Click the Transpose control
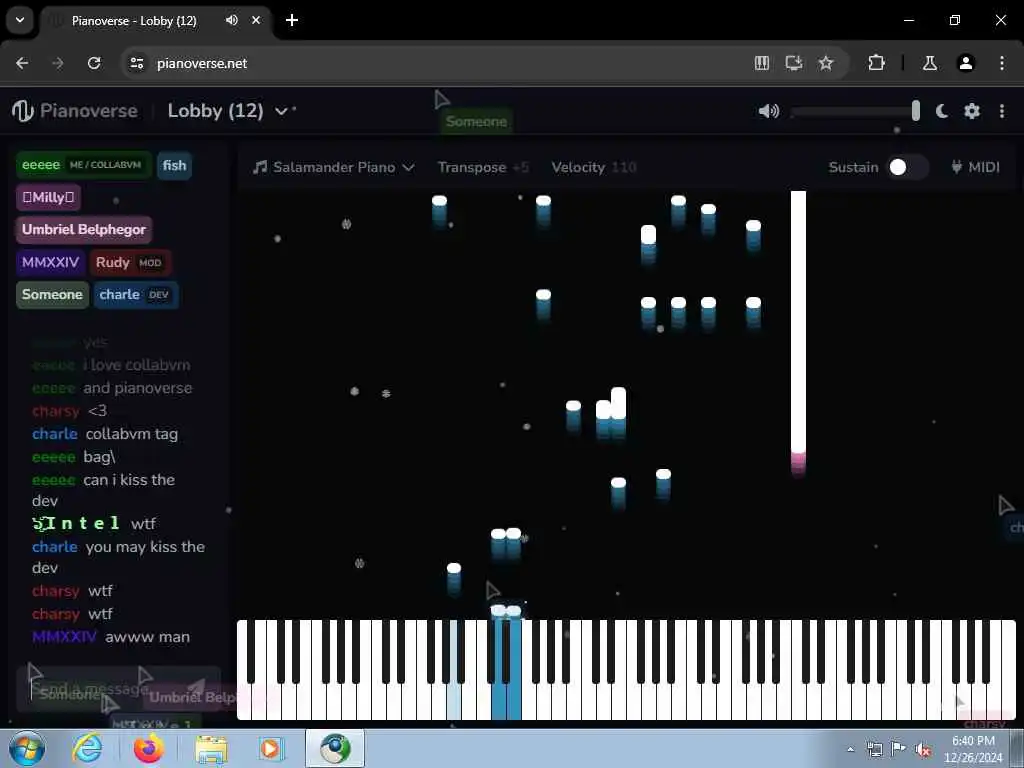 483,167
